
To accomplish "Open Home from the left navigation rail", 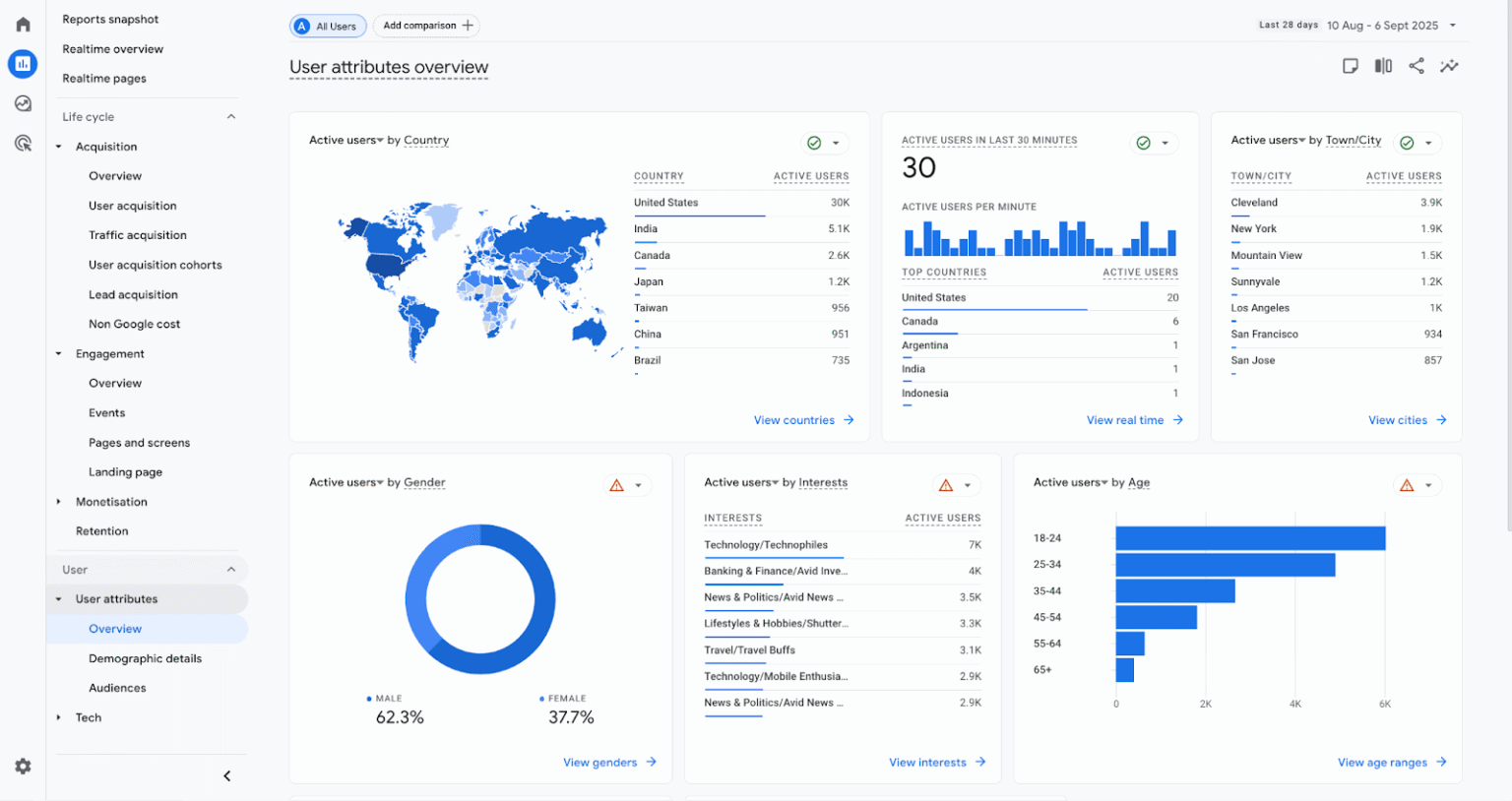I will tap(23, 24).
